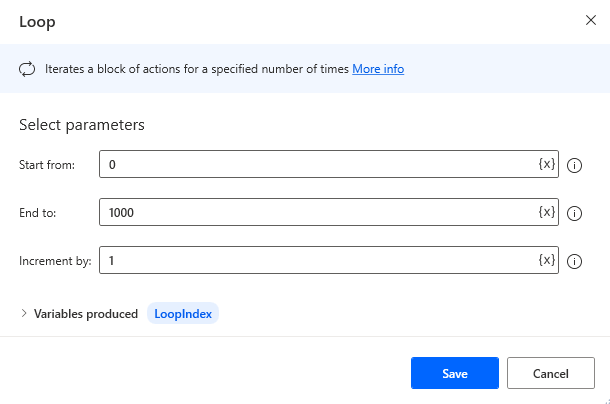
Task: Click info icon beside End to
Action: 574,213
